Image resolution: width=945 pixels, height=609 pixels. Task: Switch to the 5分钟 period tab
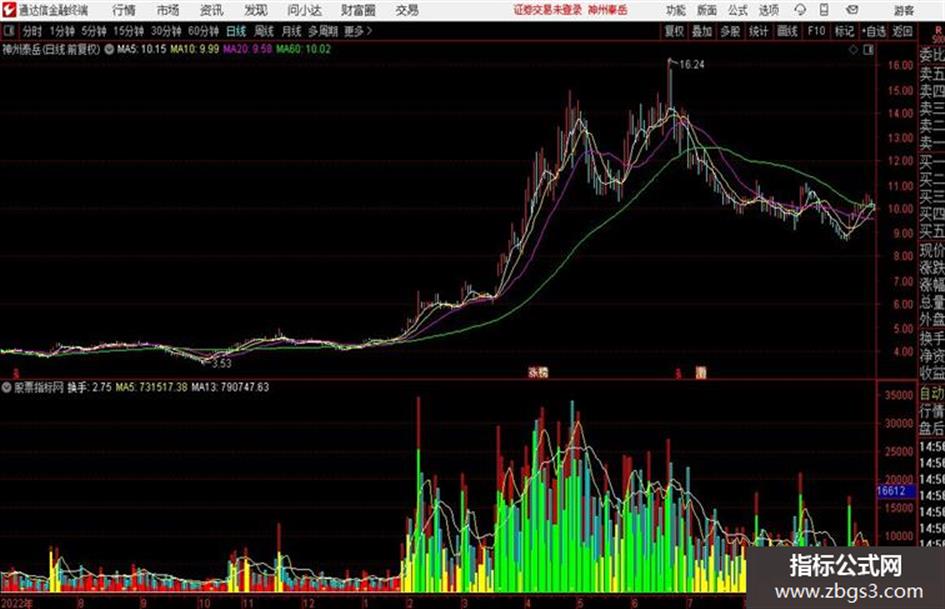pos(94,31)
